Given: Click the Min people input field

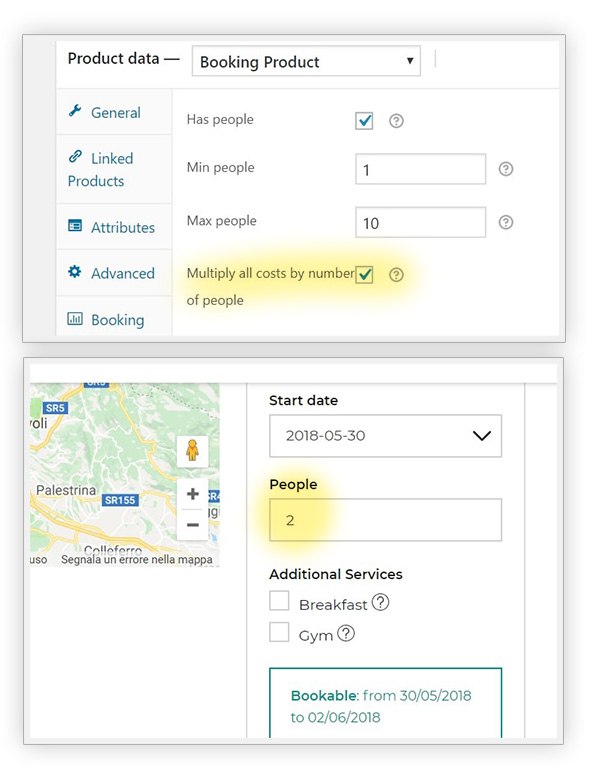Looking at the screenshot, I should point(421,169).
